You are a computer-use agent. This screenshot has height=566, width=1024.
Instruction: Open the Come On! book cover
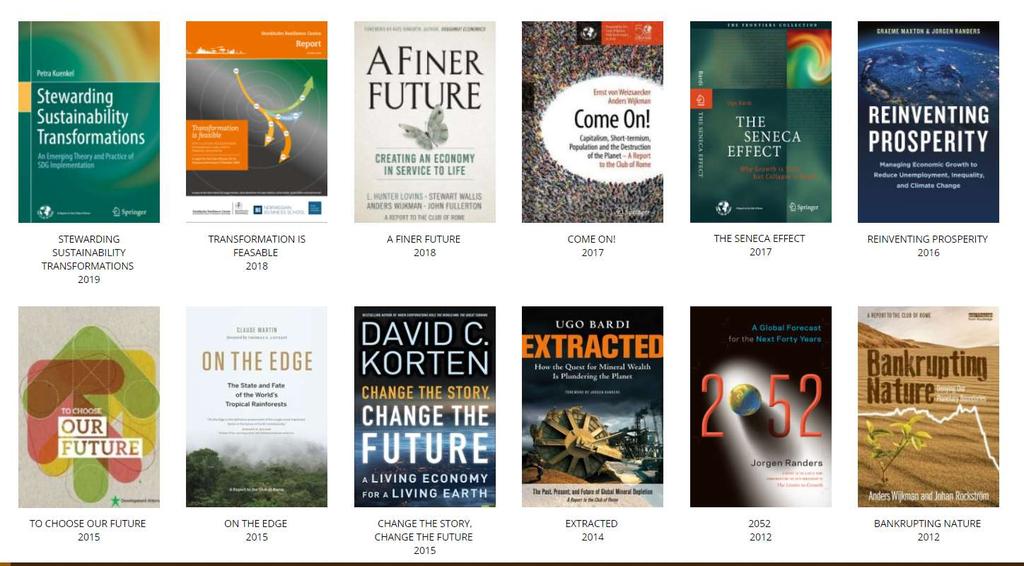[x=592, y=122]
